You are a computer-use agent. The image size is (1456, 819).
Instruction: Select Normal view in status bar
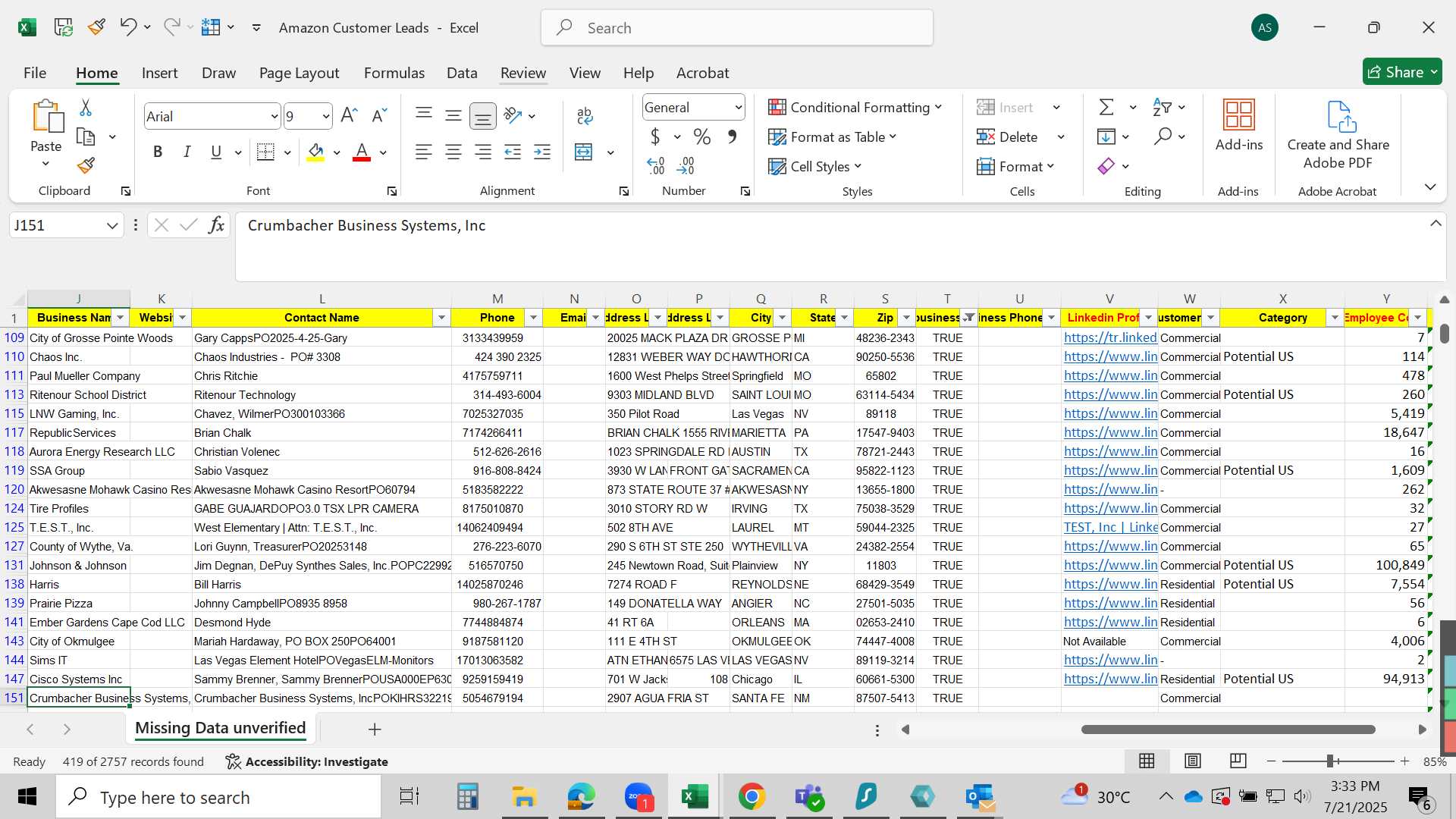tap(1147, 761)
